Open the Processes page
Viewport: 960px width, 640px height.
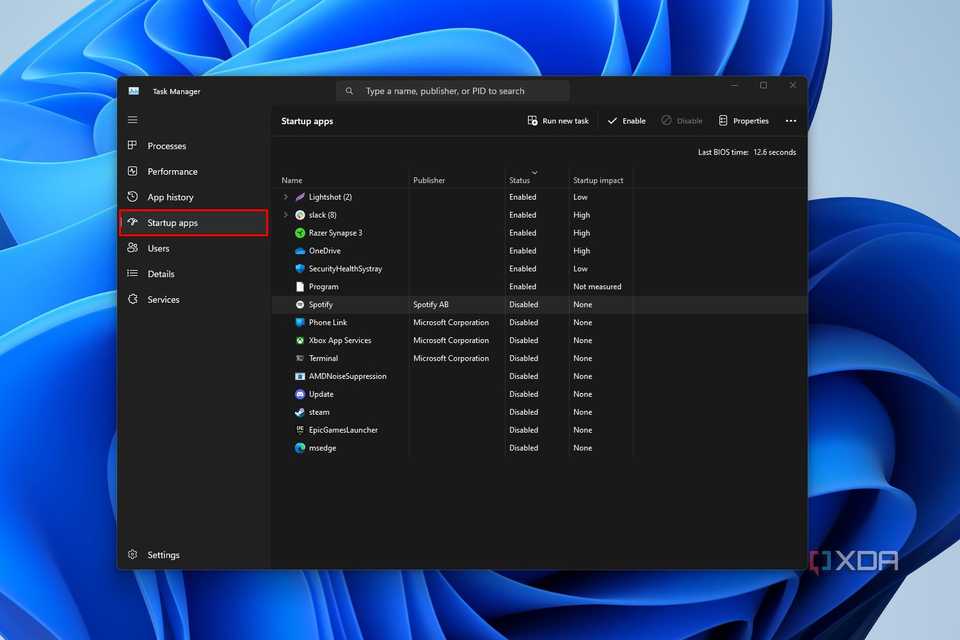pos(166,146)
